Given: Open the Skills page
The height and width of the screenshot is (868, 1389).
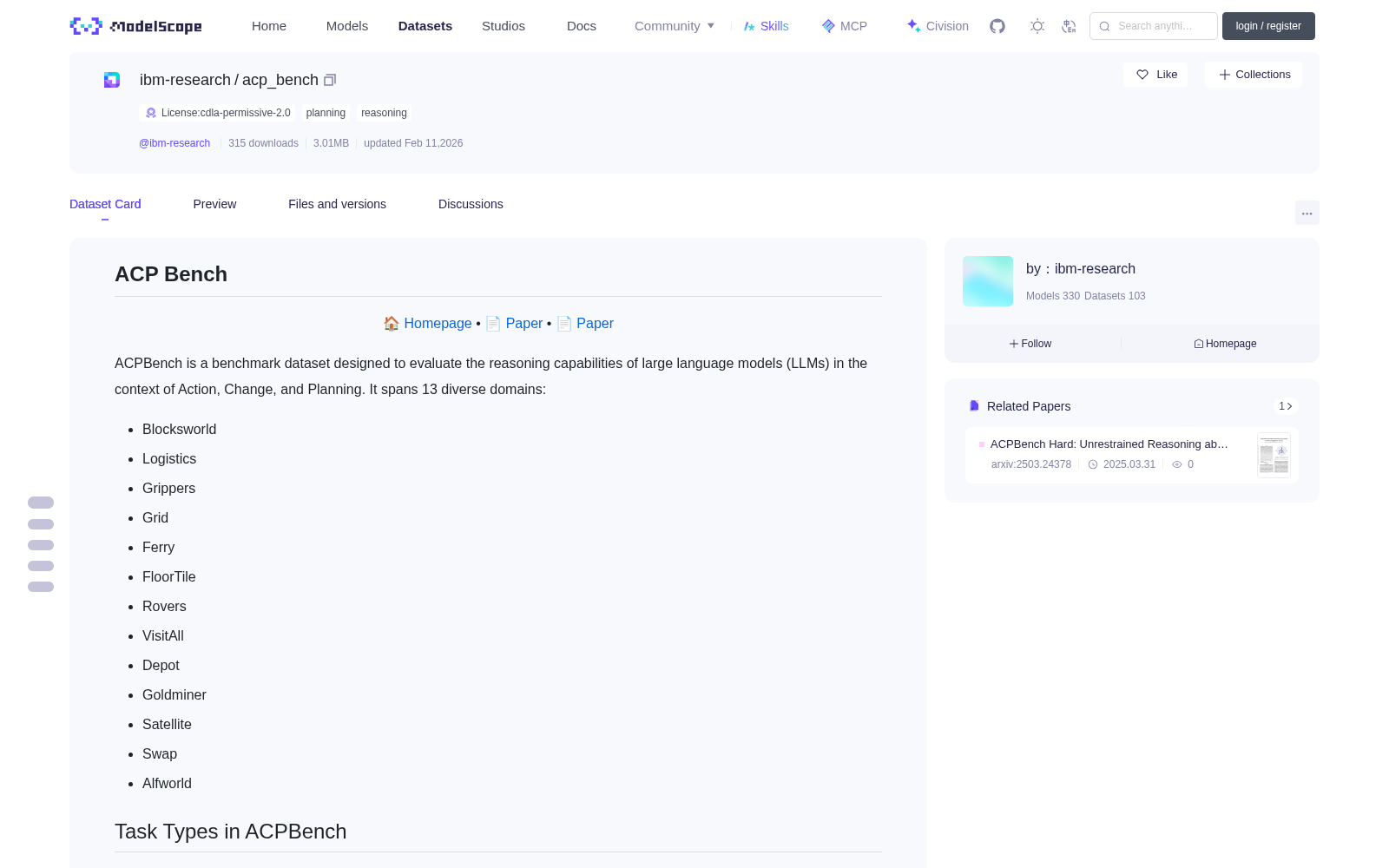Looking at the screenshot, I should pyautogui.click(x=767, y=26).
